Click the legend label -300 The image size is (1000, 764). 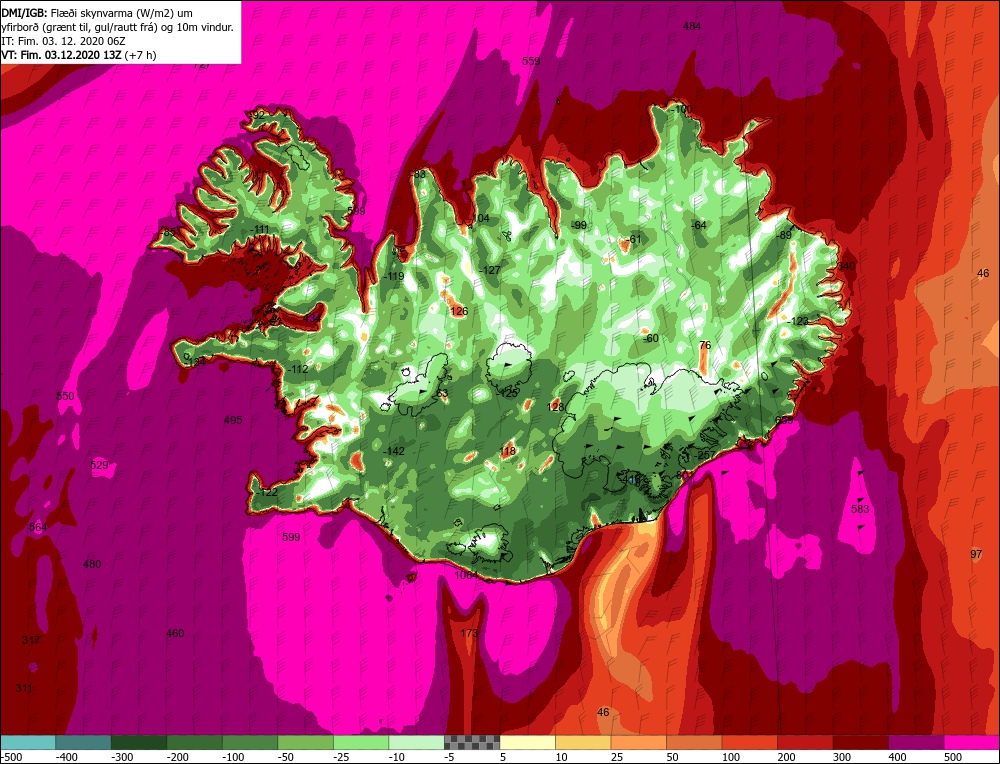(122, 757)
